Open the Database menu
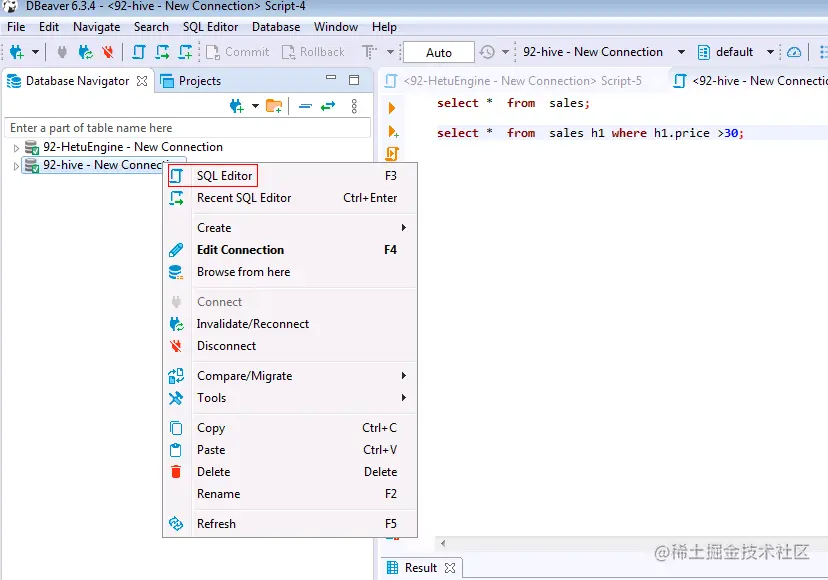This screenshot has height=580, width=828. pyautogui.click(x=276, y=27)
